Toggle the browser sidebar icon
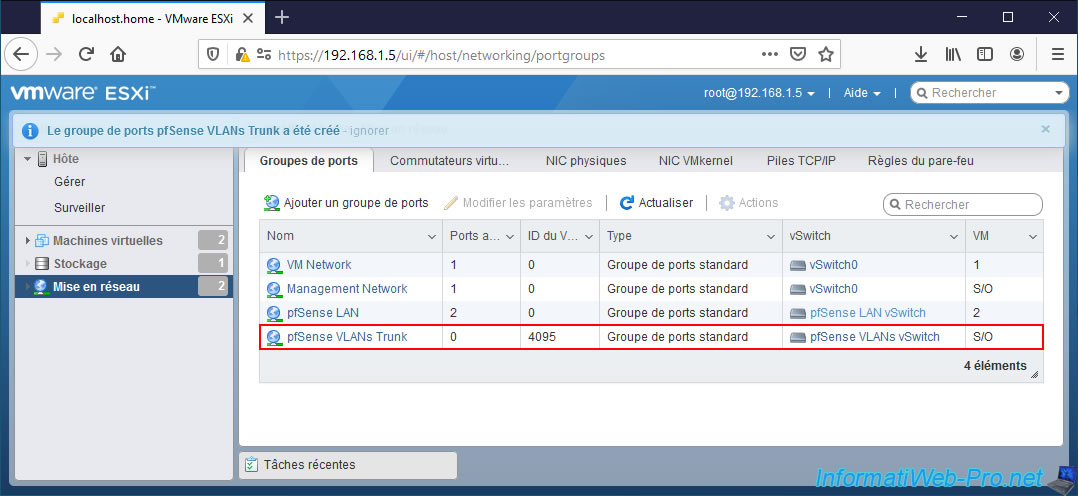This screenshot has width=1078, height=496. click(x=985, y=54)
